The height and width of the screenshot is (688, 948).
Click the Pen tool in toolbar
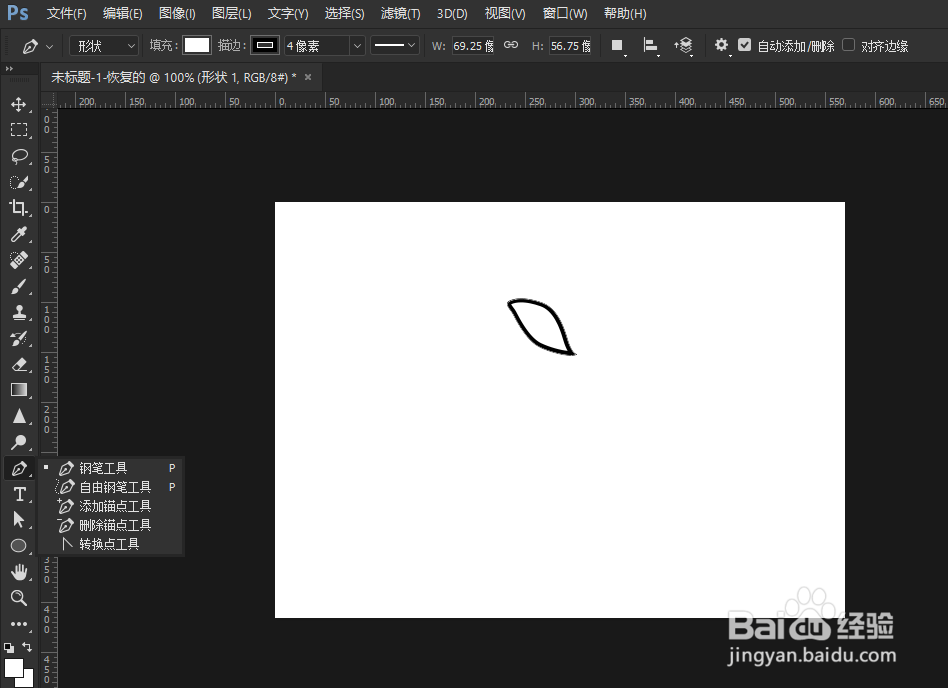tap(19, 468)
